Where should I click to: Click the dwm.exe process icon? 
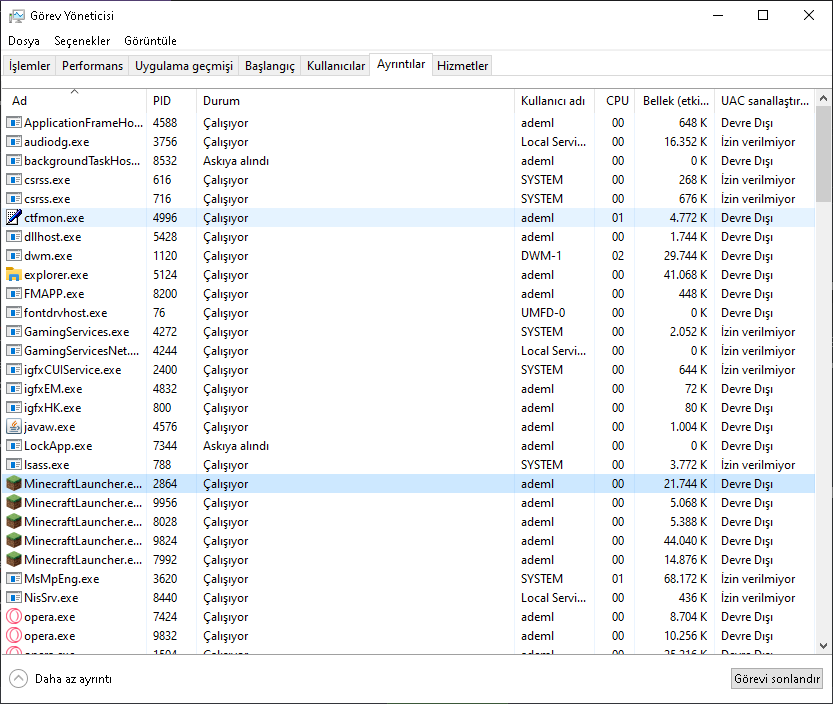click(14, 256)
